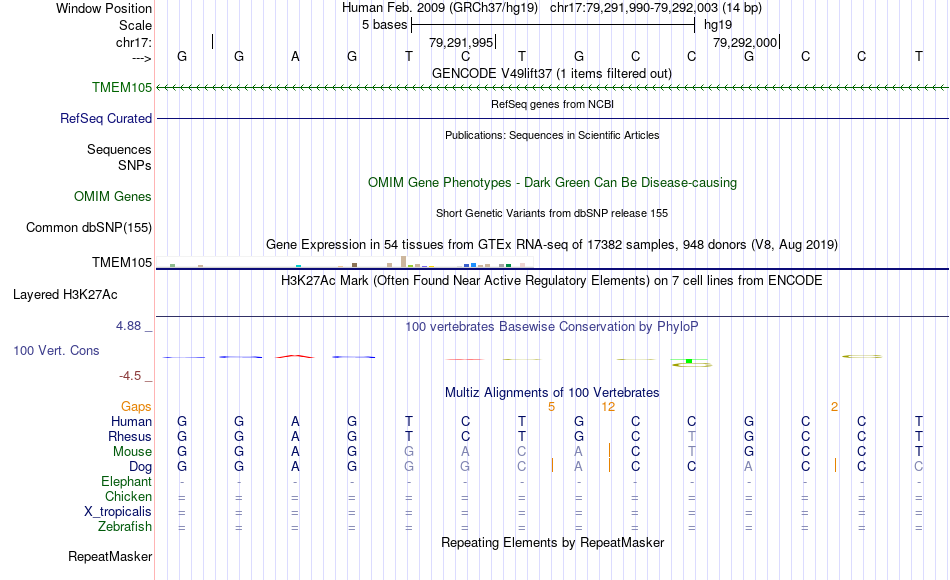The width and height of the screenshot is (950, 580).
Task: Click the GENCODE V49lift37 track title
Action: 552,73
